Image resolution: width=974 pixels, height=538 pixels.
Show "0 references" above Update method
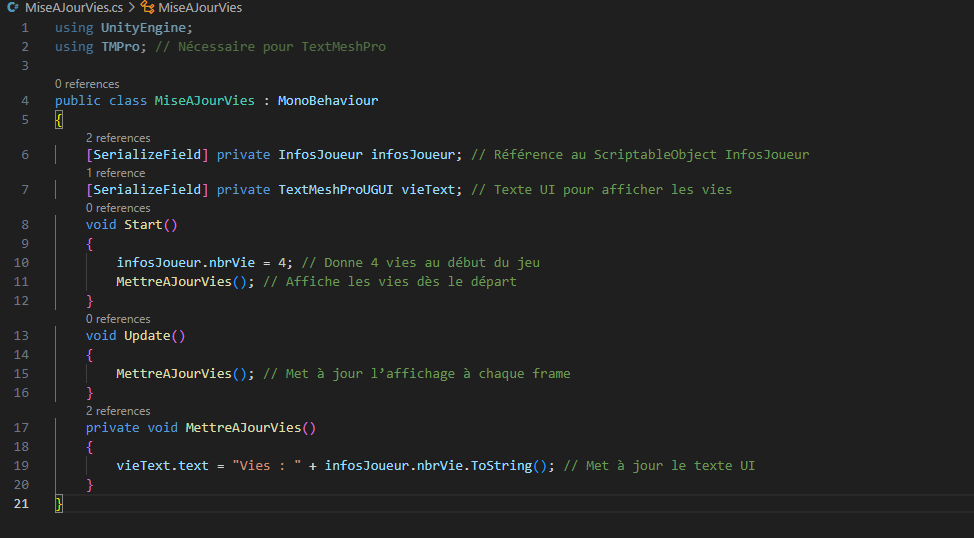coord(118,319)
